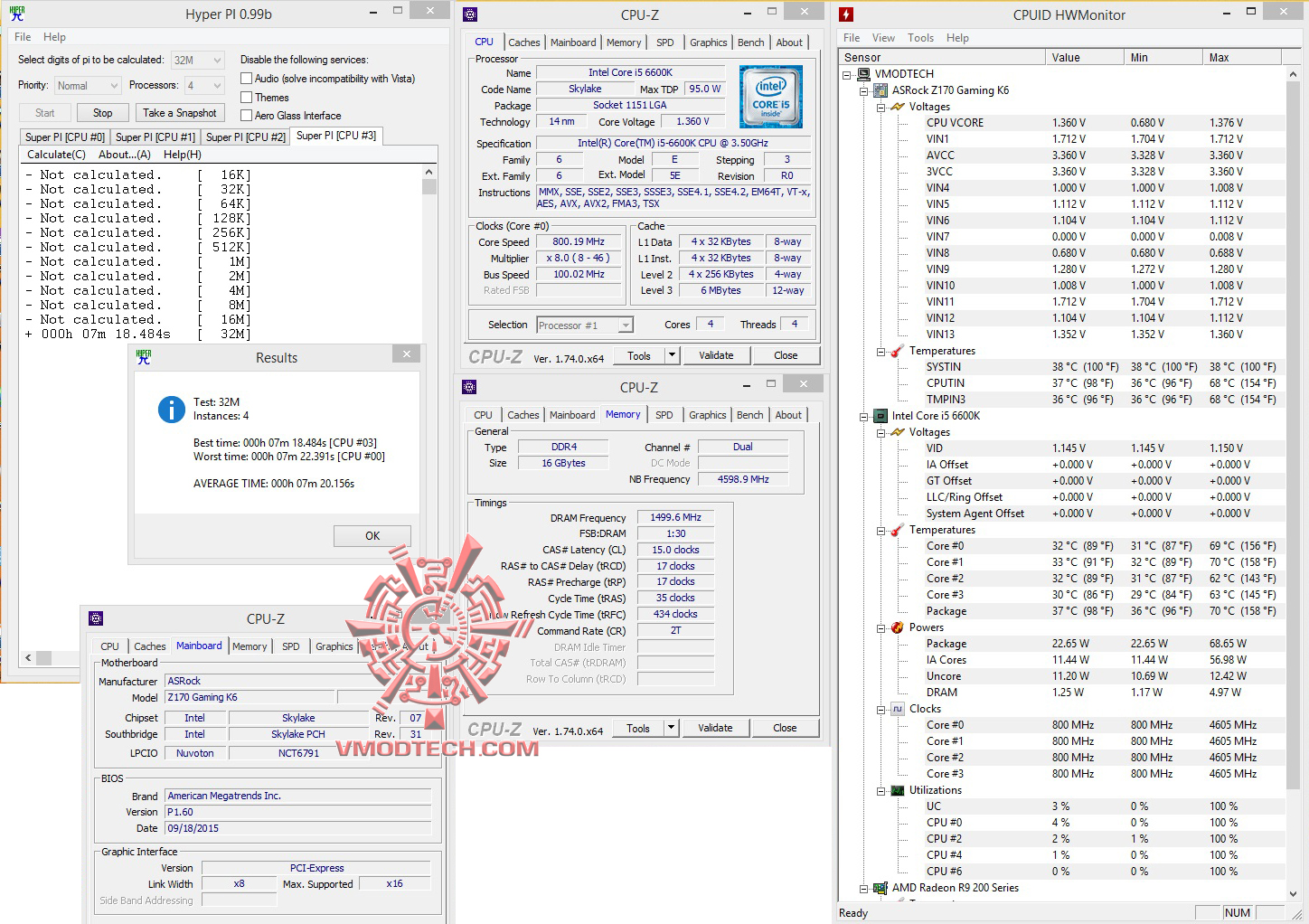Click the Tools button in the CPU-Z window showing Core Voltage
Screen dimensions: 1309x924
pyautogui.click(x=639, y=355)
